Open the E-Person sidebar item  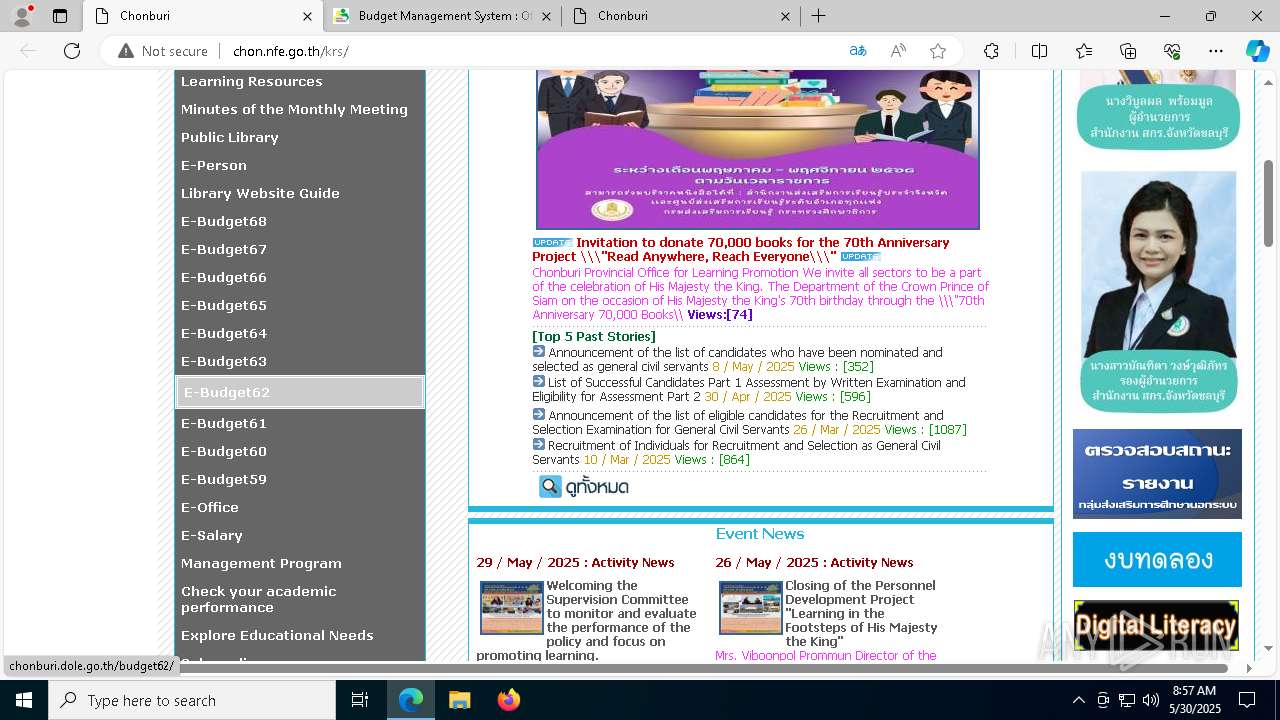tap(213, 165)
